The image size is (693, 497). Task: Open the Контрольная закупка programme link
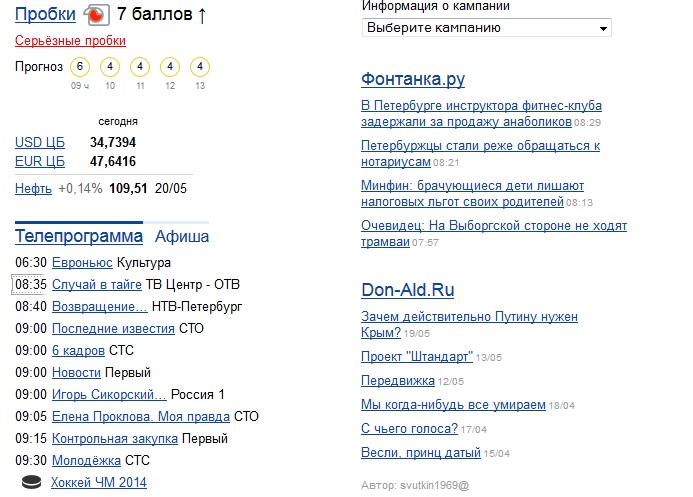point(114,439)
